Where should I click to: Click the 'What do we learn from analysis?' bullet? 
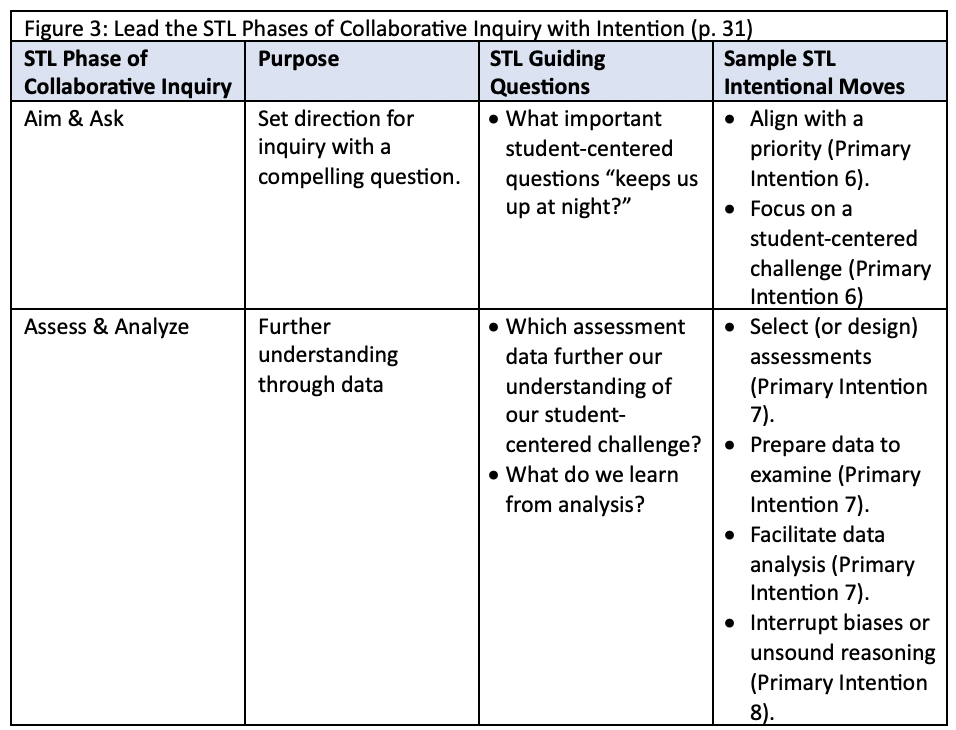tap(584, 490)
